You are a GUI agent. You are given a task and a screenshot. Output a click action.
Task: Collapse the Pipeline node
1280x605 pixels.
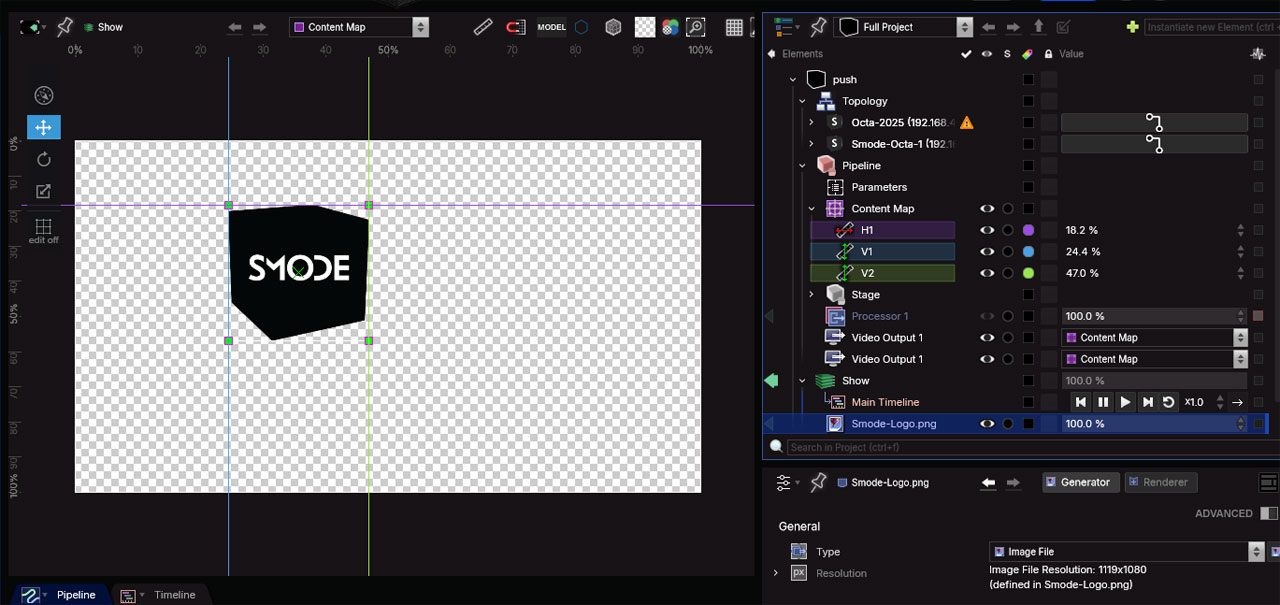(802, 166)
